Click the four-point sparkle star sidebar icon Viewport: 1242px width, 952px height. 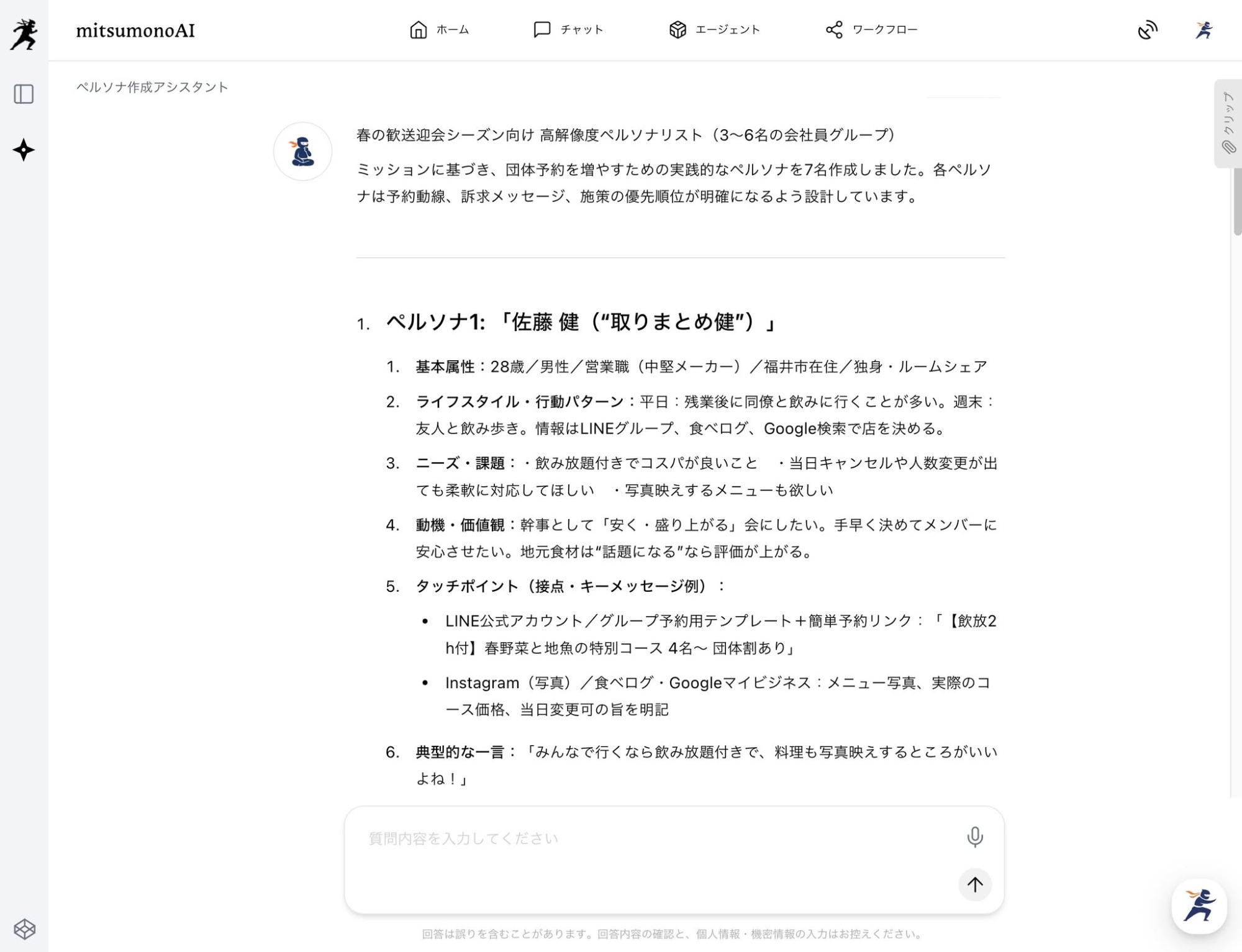(x=24, y=150)
